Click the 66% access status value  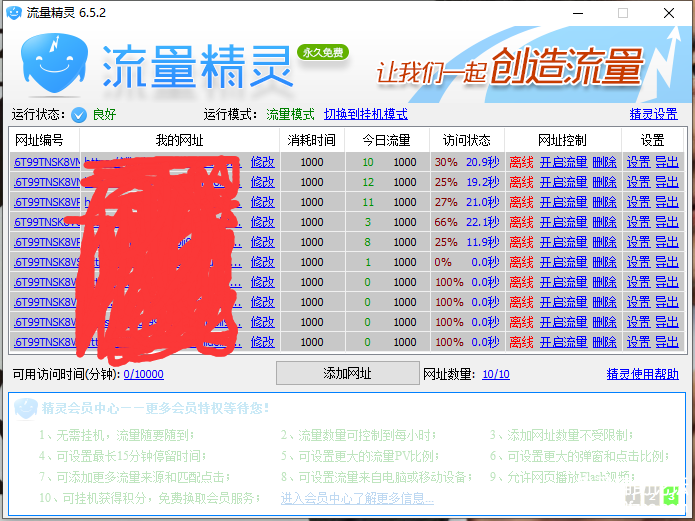coord(445,222)
